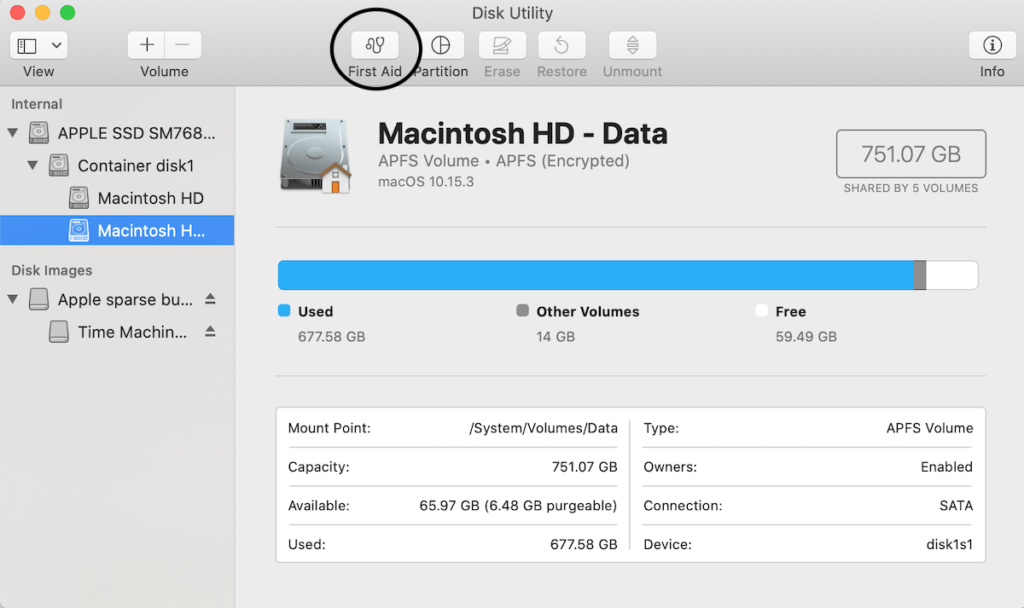
Task: Open the View dropdown chevron
Action: [x=57, y=46]
